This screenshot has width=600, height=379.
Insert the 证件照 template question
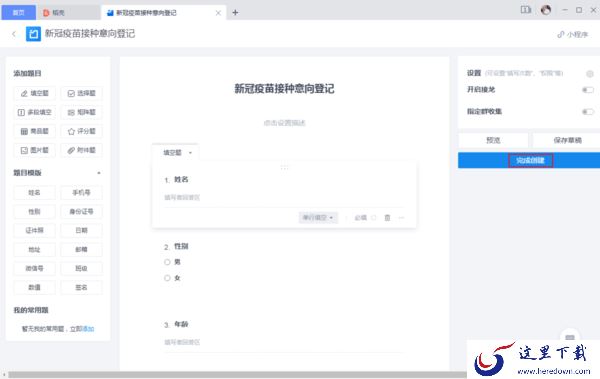[34, 230]
